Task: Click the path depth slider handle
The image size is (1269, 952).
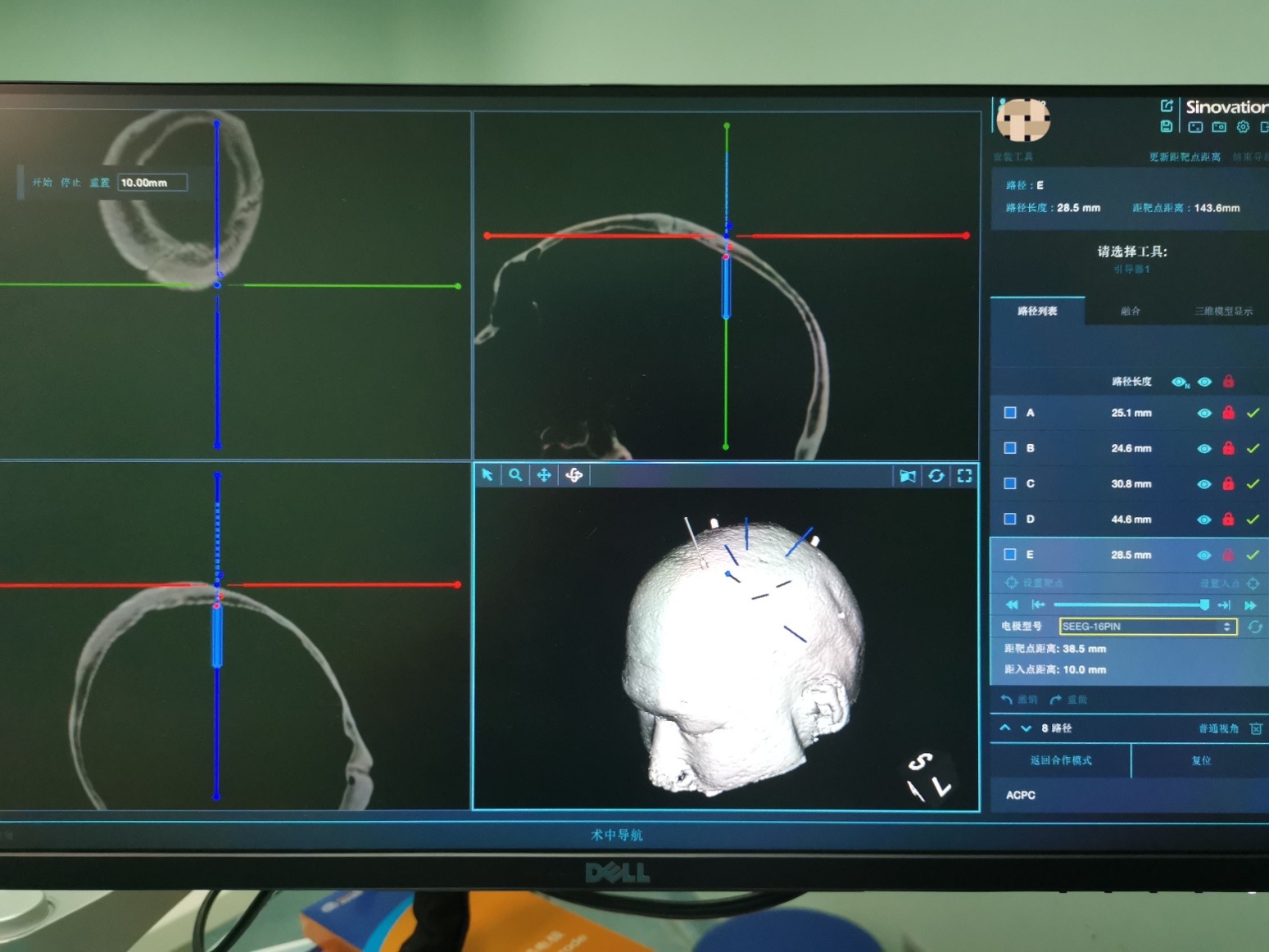Action: [x=1204, y=605]
